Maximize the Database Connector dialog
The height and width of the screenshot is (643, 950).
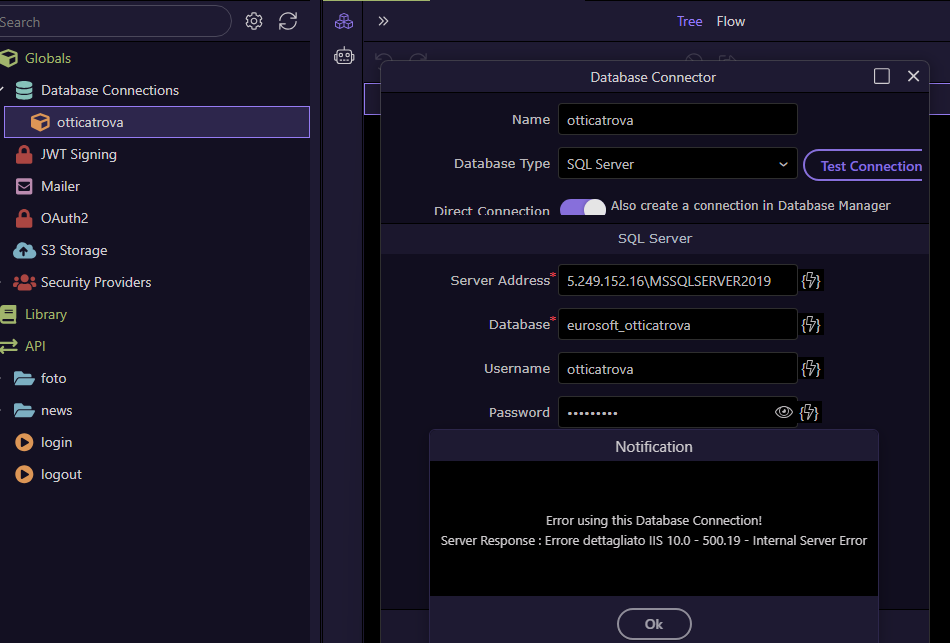click(x=882, y=76)
